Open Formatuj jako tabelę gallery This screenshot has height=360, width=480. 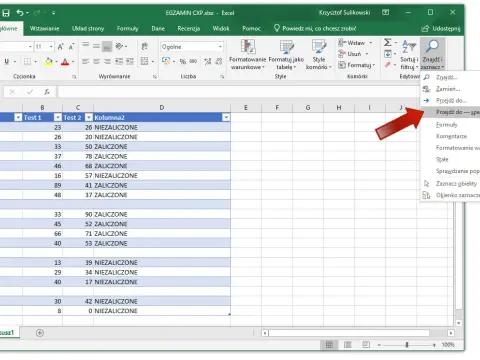coord(286,55)
